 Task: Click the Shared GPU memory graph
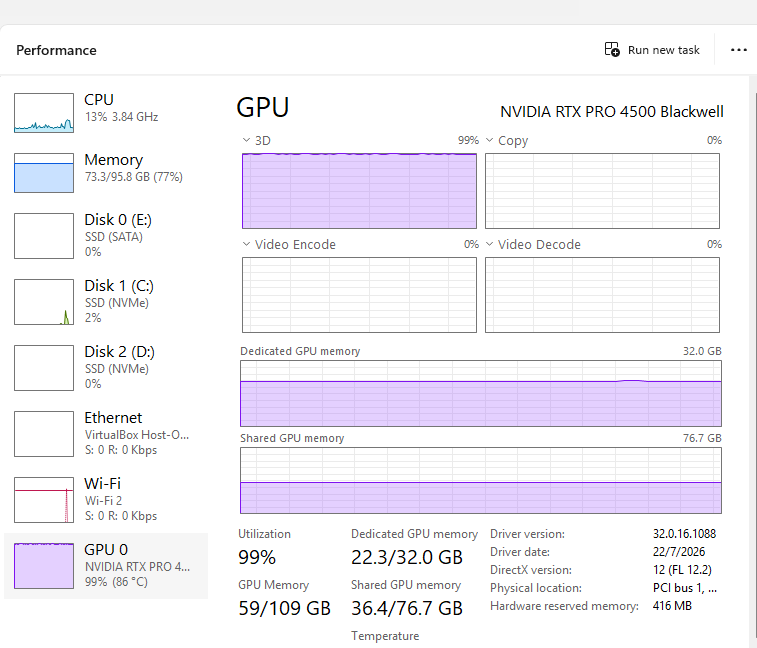click(x=481, y=480)
